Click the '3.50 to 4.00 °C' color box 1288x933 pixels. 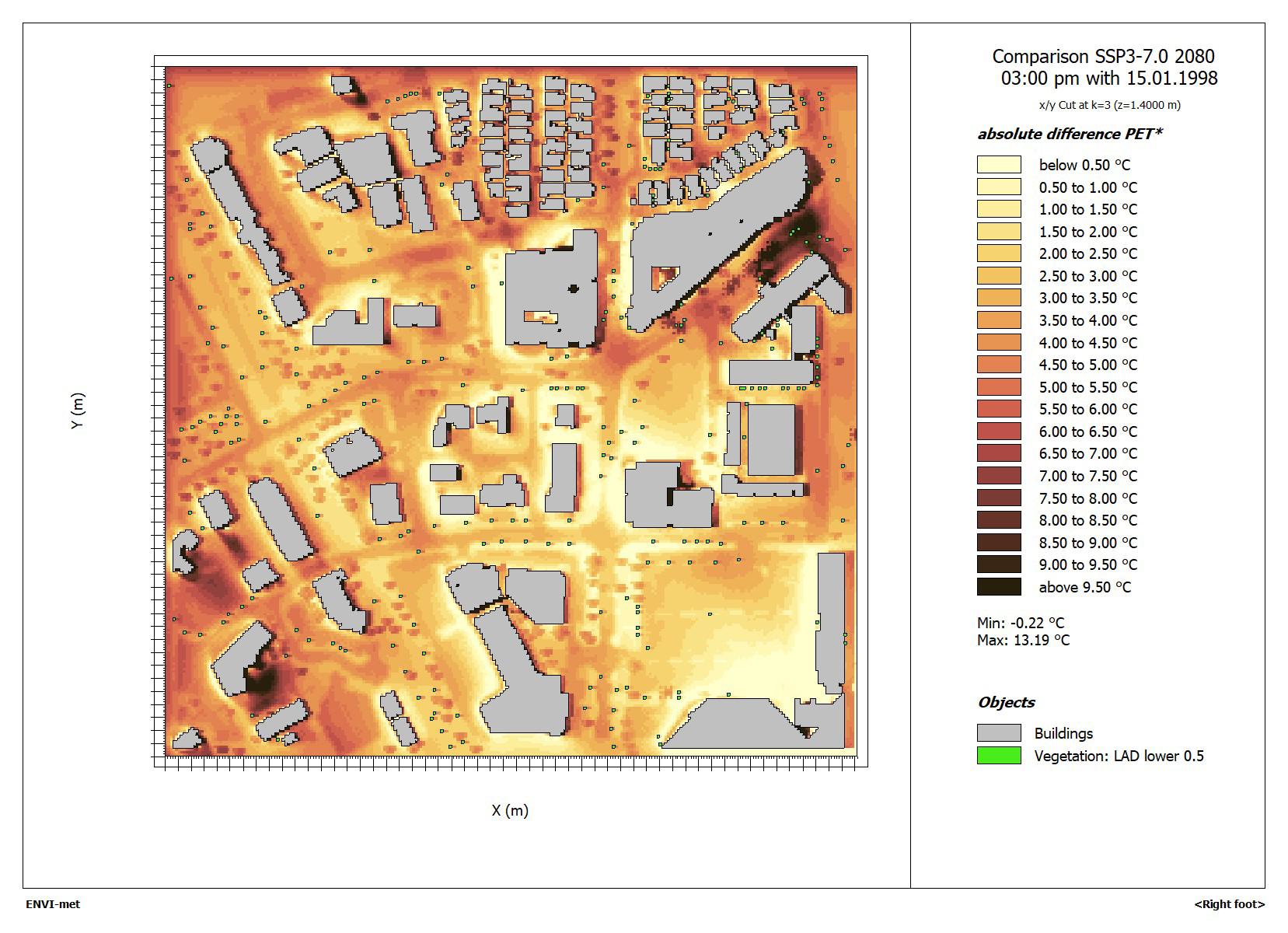(x=999, y=320)
